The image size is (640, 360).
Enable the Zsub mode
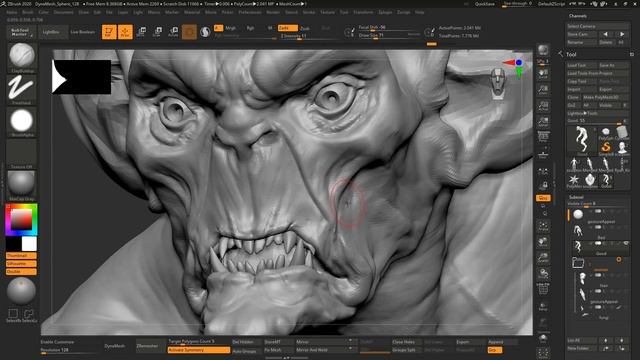pyautogui.click(x=305, y=28)
